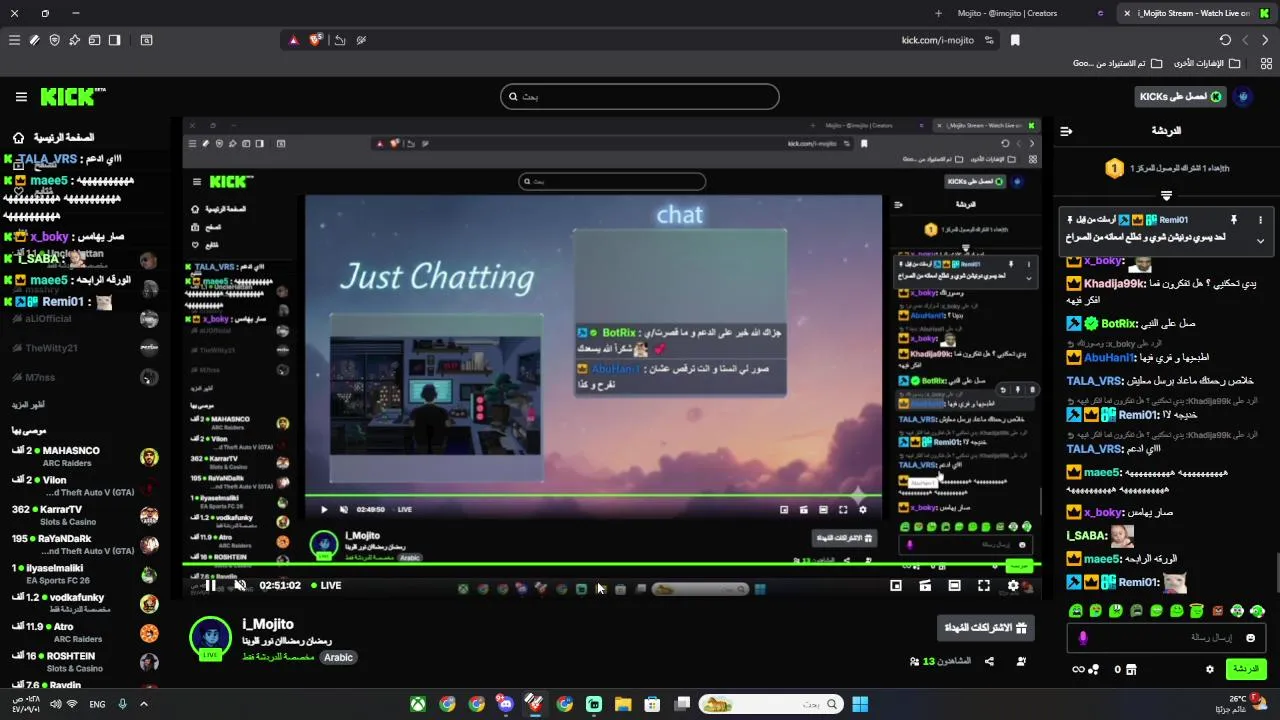Enter fullscreen mode on the player
This screenshot has width=1280, height=720.
984,586
